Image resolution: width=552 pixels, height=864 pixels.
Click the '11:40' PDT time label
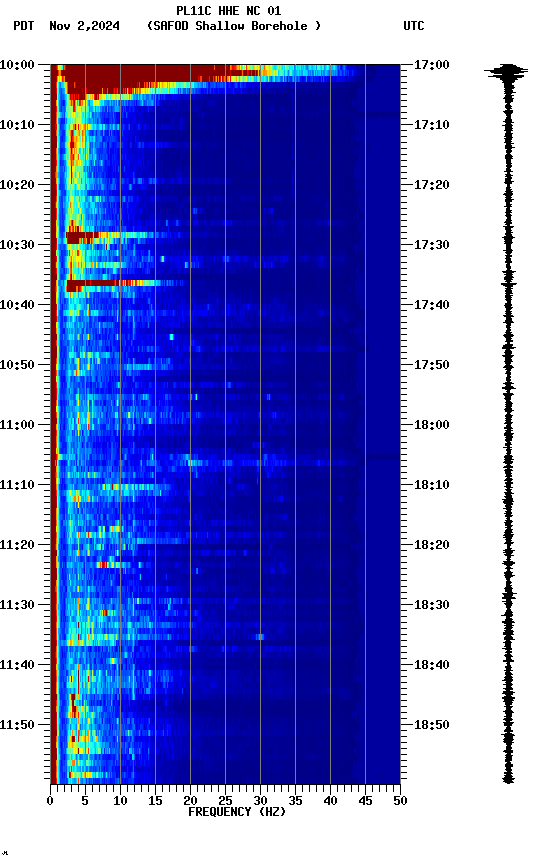17,666
